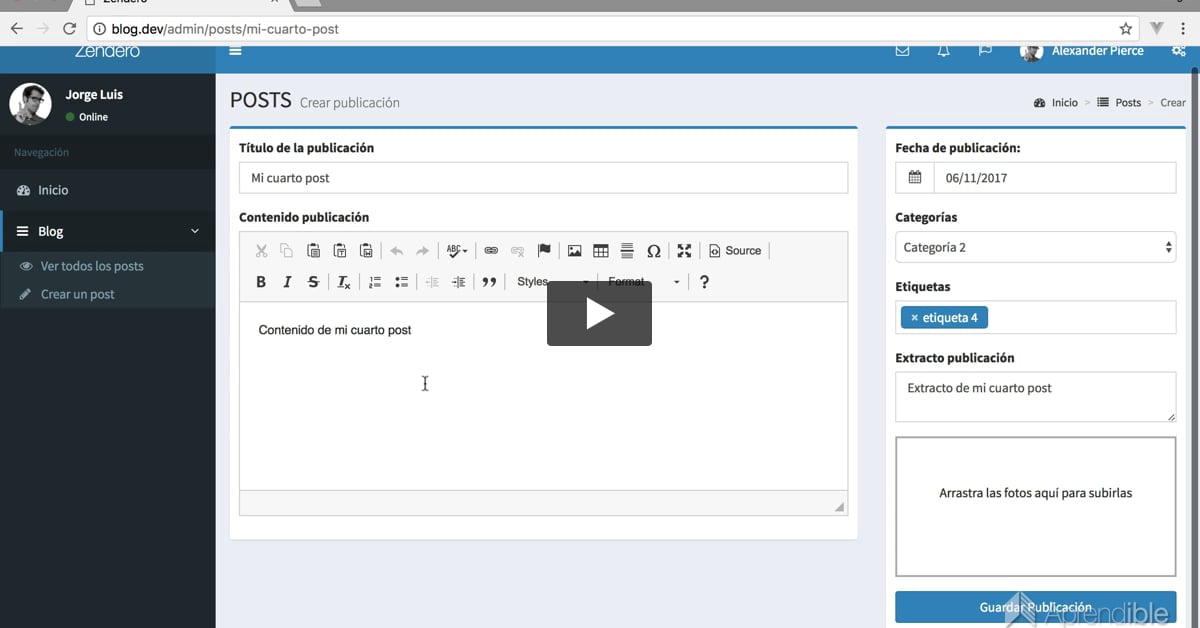Click the About CKEditor question mark

(704, 282)
